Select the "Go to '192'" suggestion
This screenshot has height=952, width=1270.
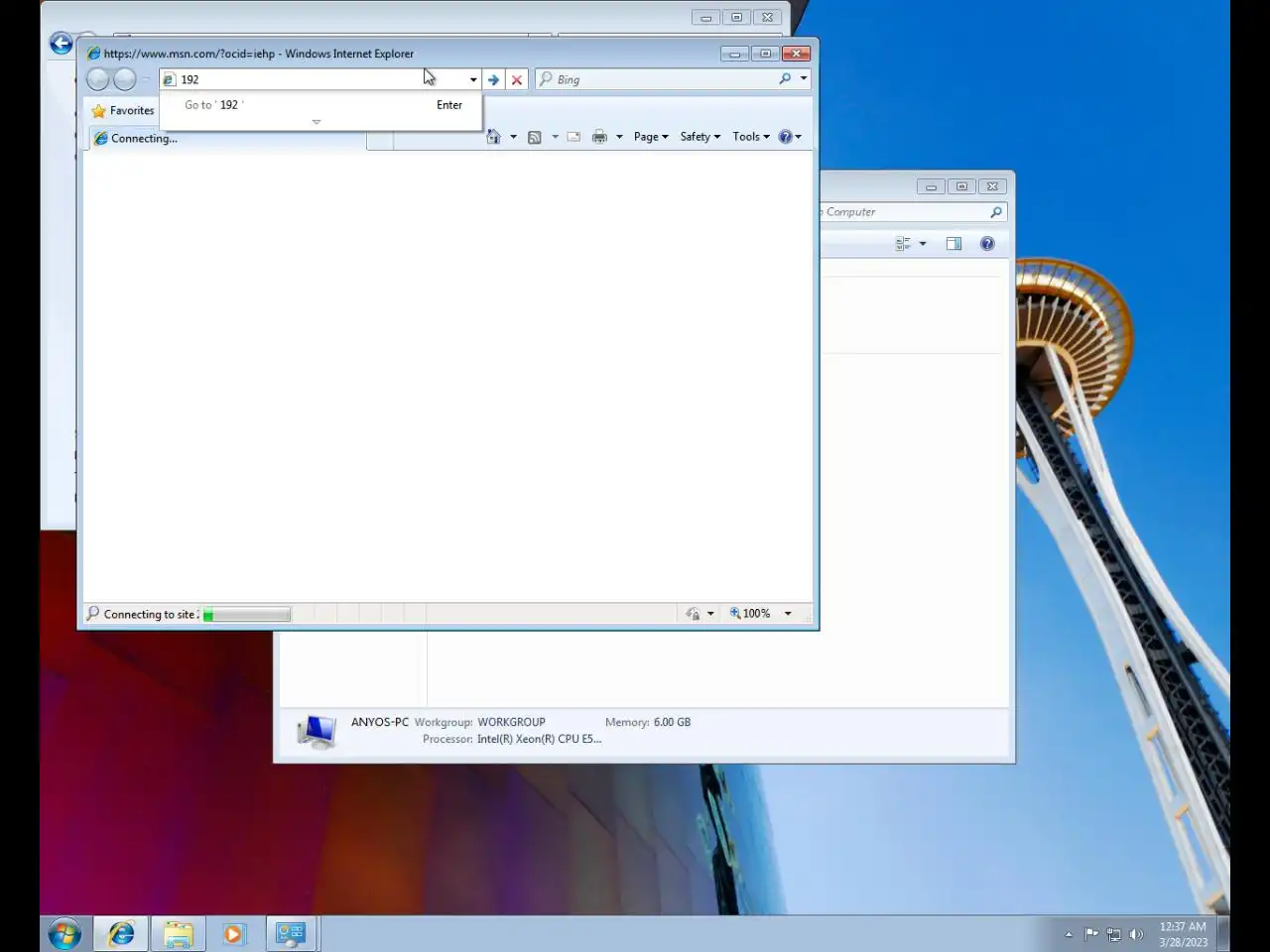click(320, 105)
